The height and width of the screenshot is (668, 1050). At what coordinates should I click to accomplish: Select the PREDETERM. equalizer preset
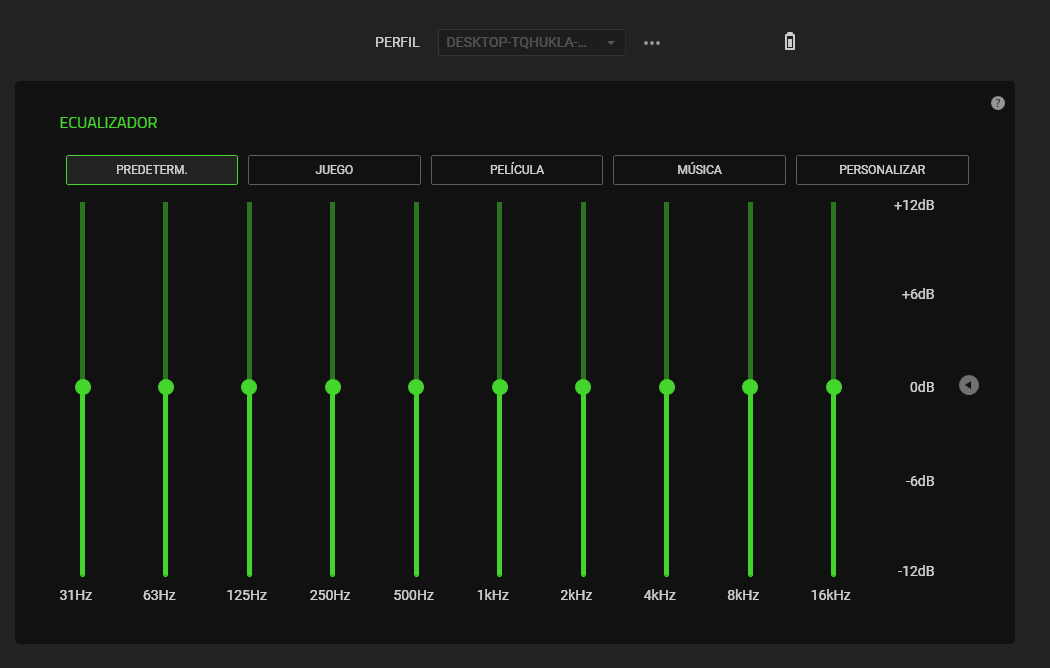click(x=152, y=170)
